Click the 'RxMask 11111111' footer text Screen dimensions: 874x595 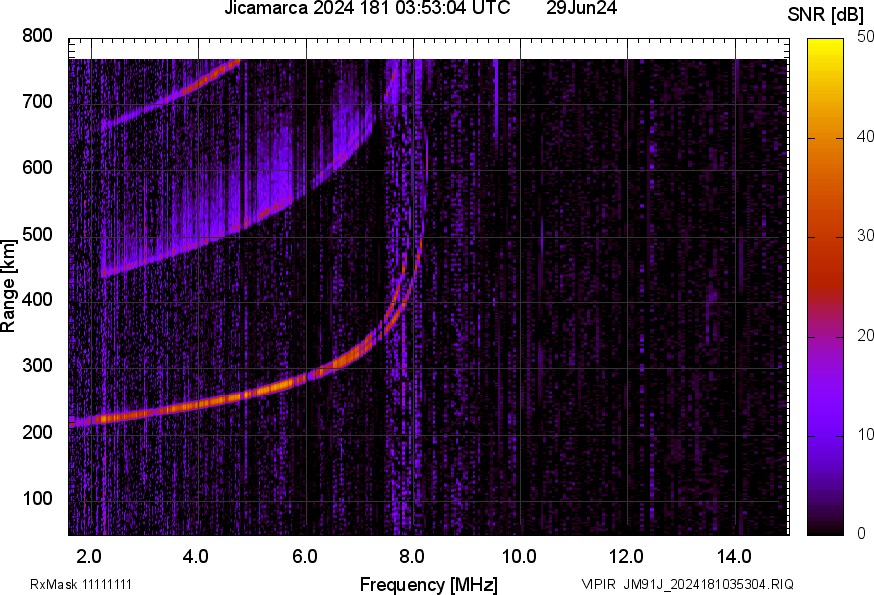(81, 584)
